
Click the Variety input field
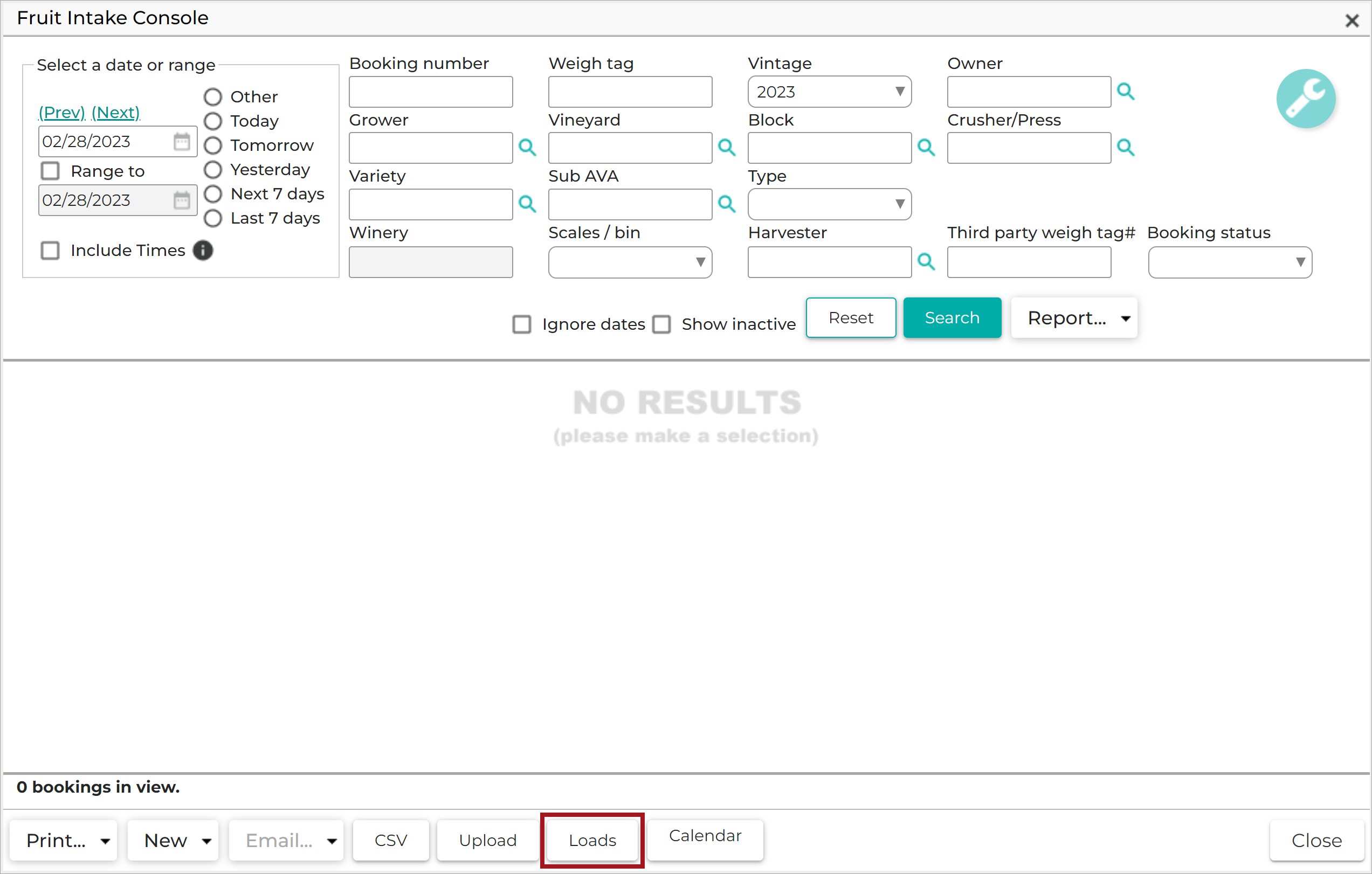[431, 204]
